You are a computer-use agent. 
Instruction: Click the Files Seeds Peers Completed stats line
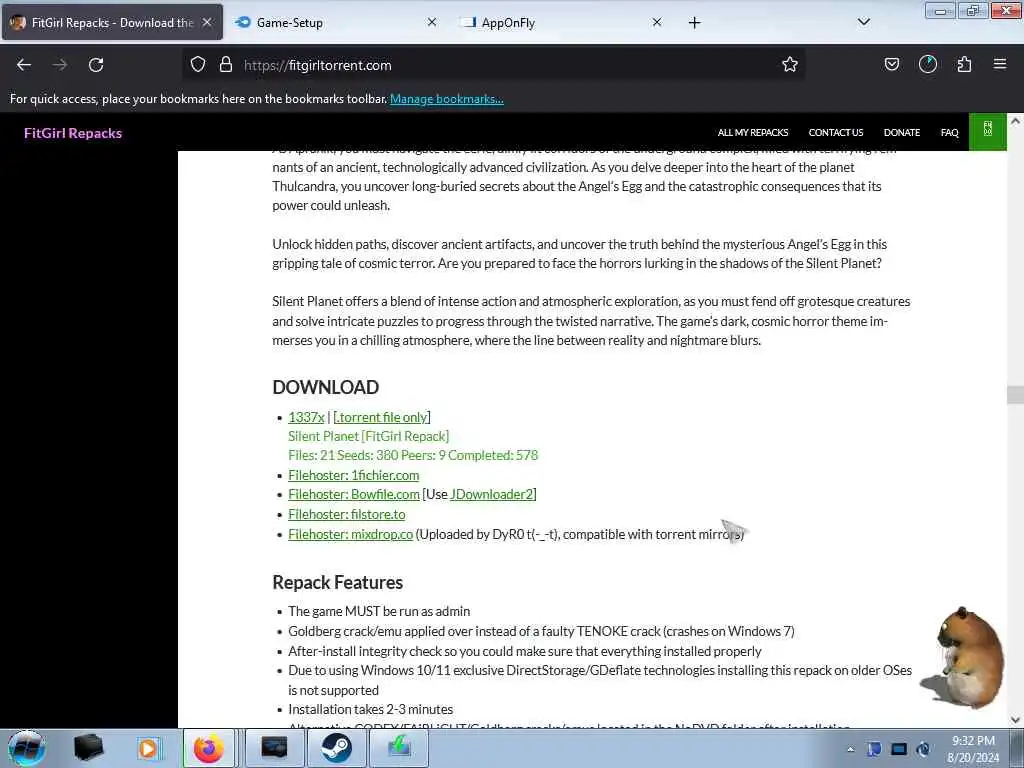point(413,455)
